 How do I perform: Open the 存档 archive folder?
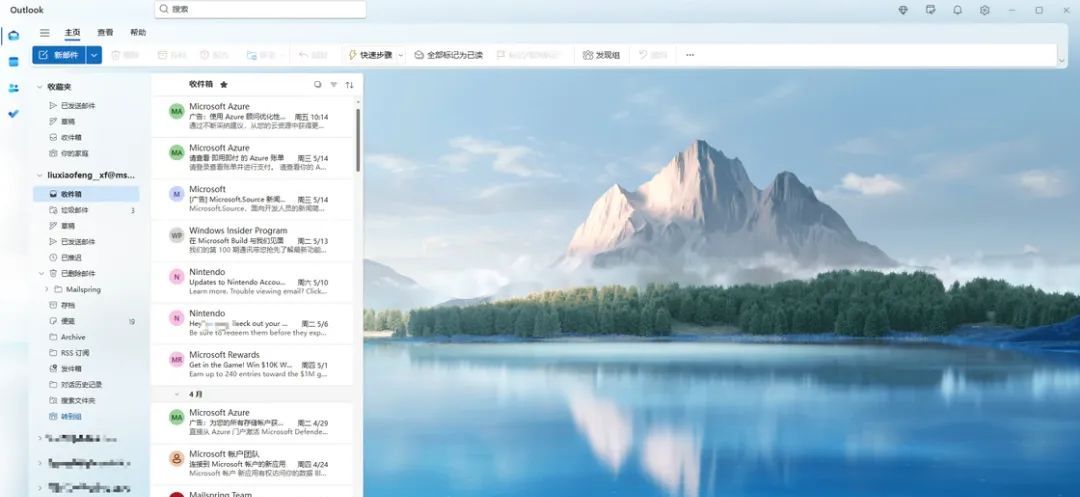87,305
